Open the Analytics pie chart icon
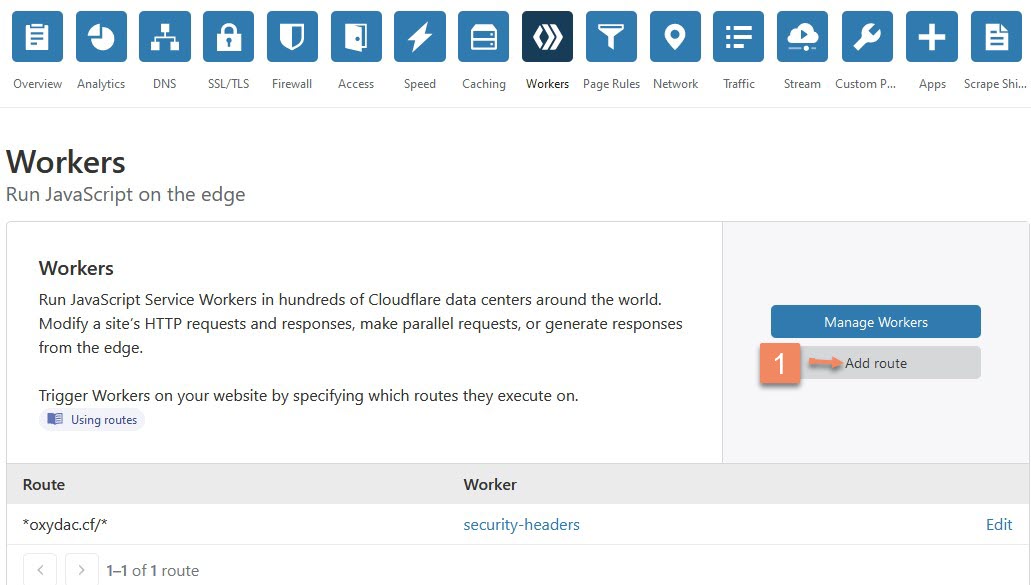The height and width of the screenshot is (585, 1031). pos(101,37)
